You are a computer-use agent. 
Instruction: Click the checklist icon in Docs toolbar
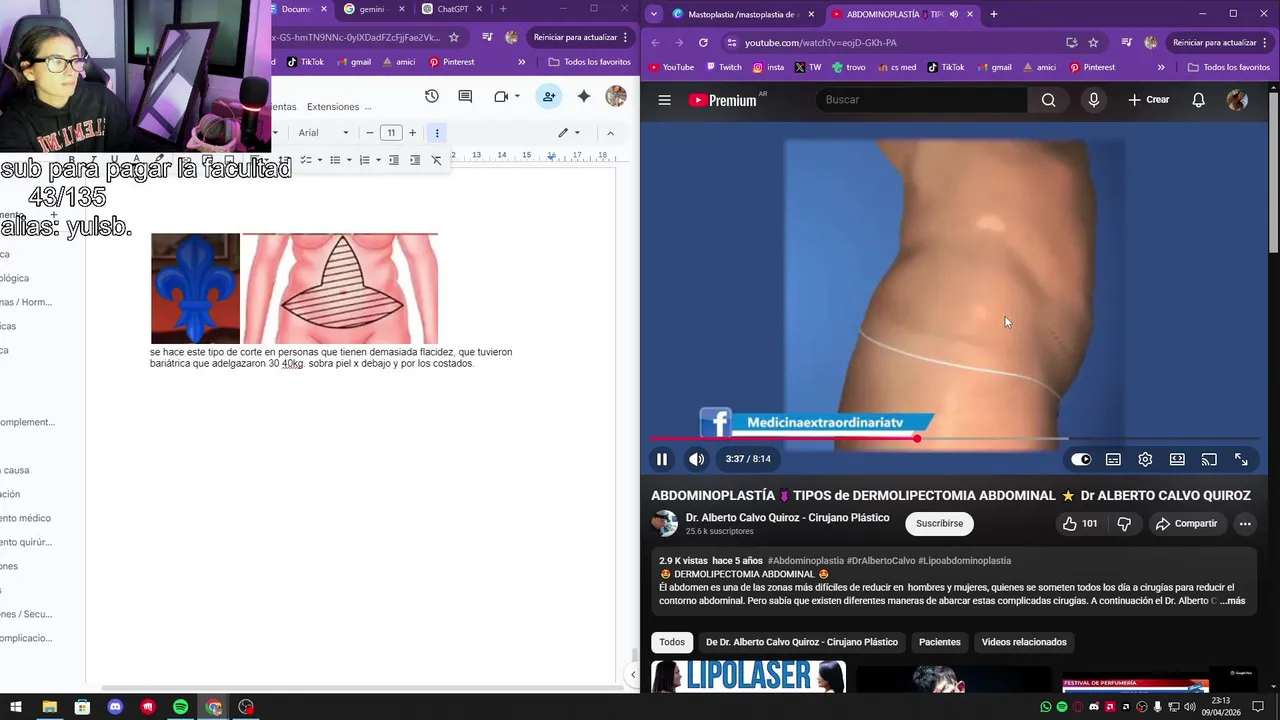306,160
